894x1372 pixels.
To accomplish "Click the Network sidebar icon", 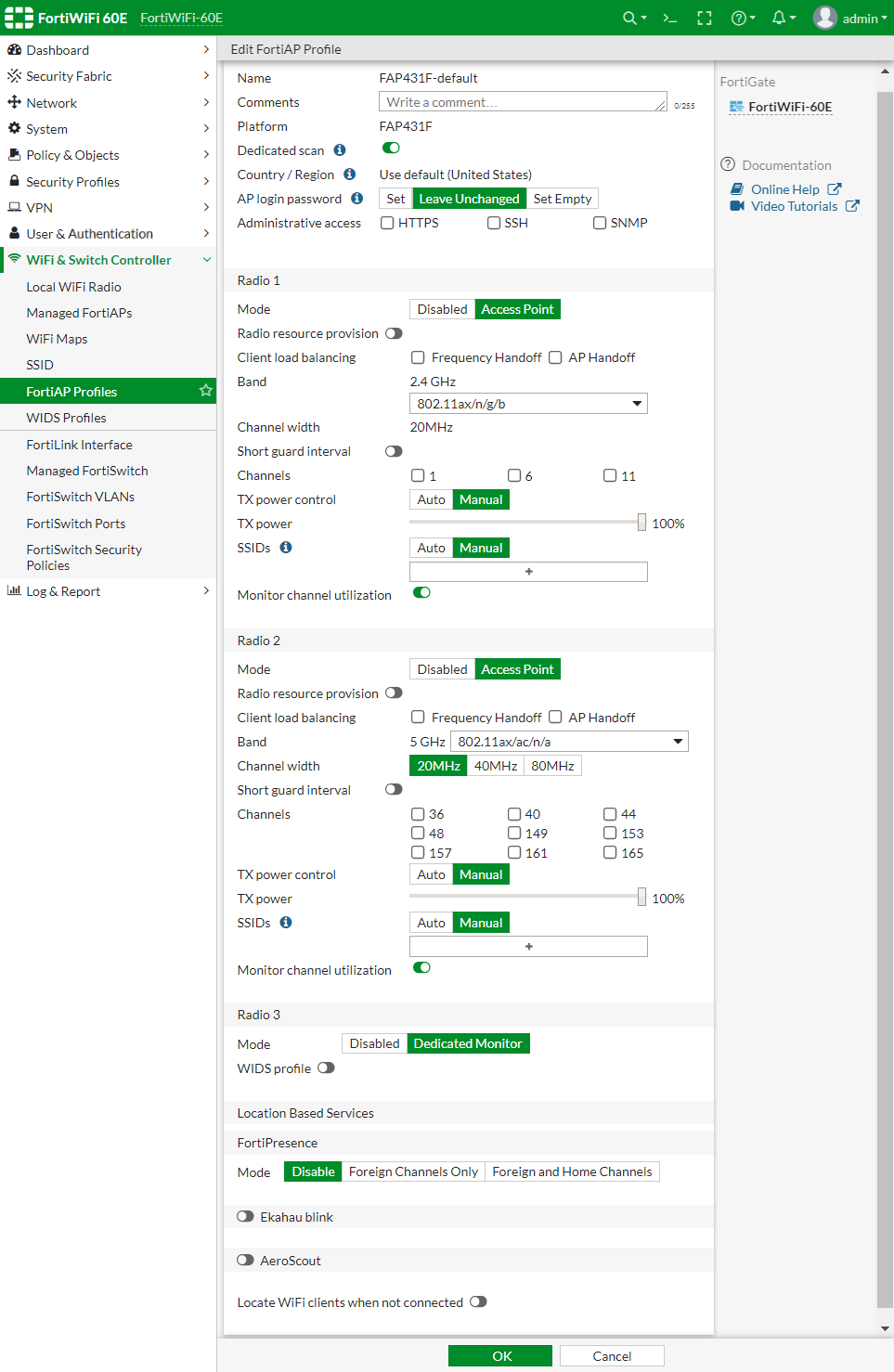I will (x=14, y=102).
